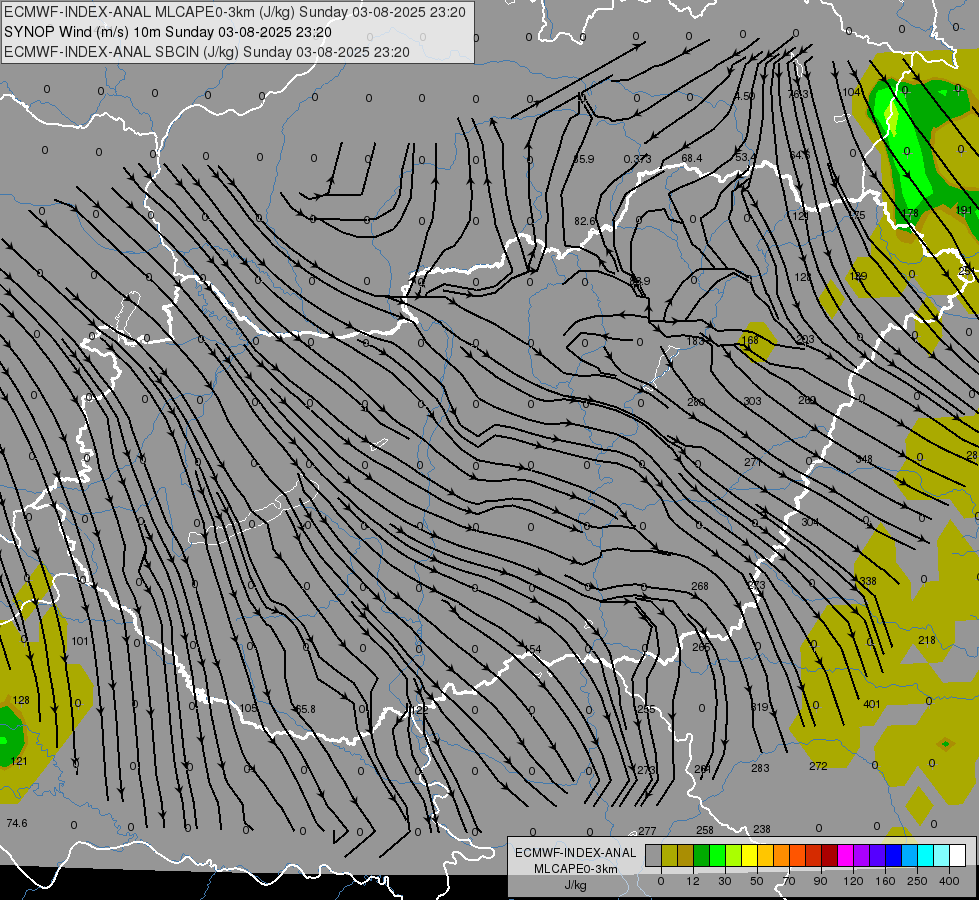
Task: Click the legend unit 'J/kg'
Action: (576, 885)
